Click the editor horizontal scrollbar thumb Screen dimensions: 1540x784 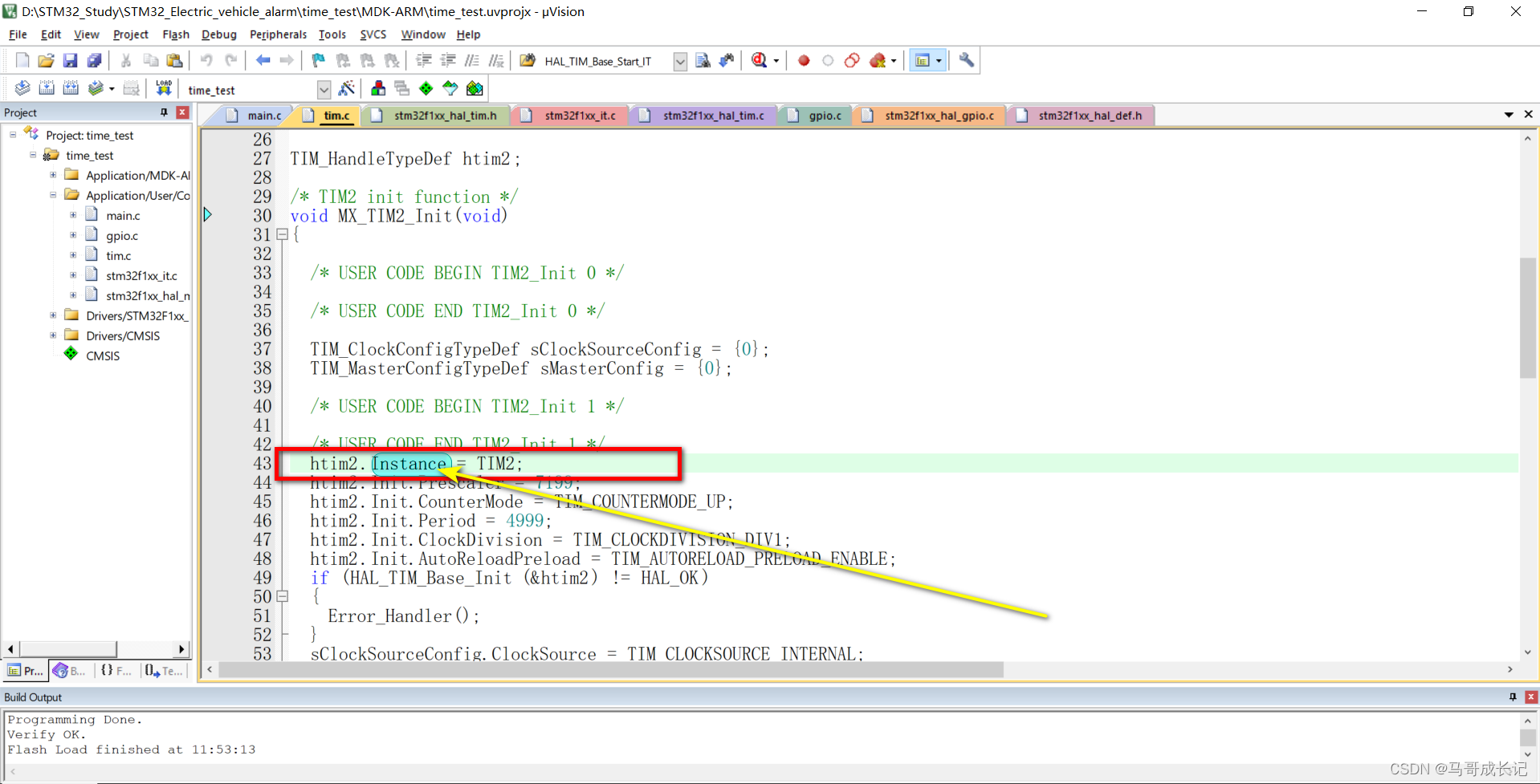coord(611,669)
